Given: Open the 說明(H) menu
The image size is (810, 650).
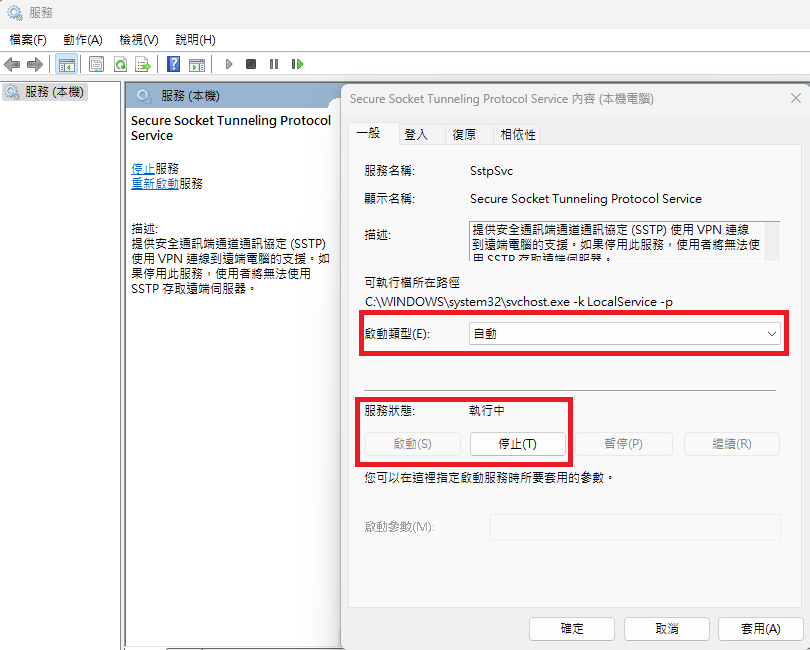Looking at the screenshot, I should pyautogui.click(x=195, y=40).
